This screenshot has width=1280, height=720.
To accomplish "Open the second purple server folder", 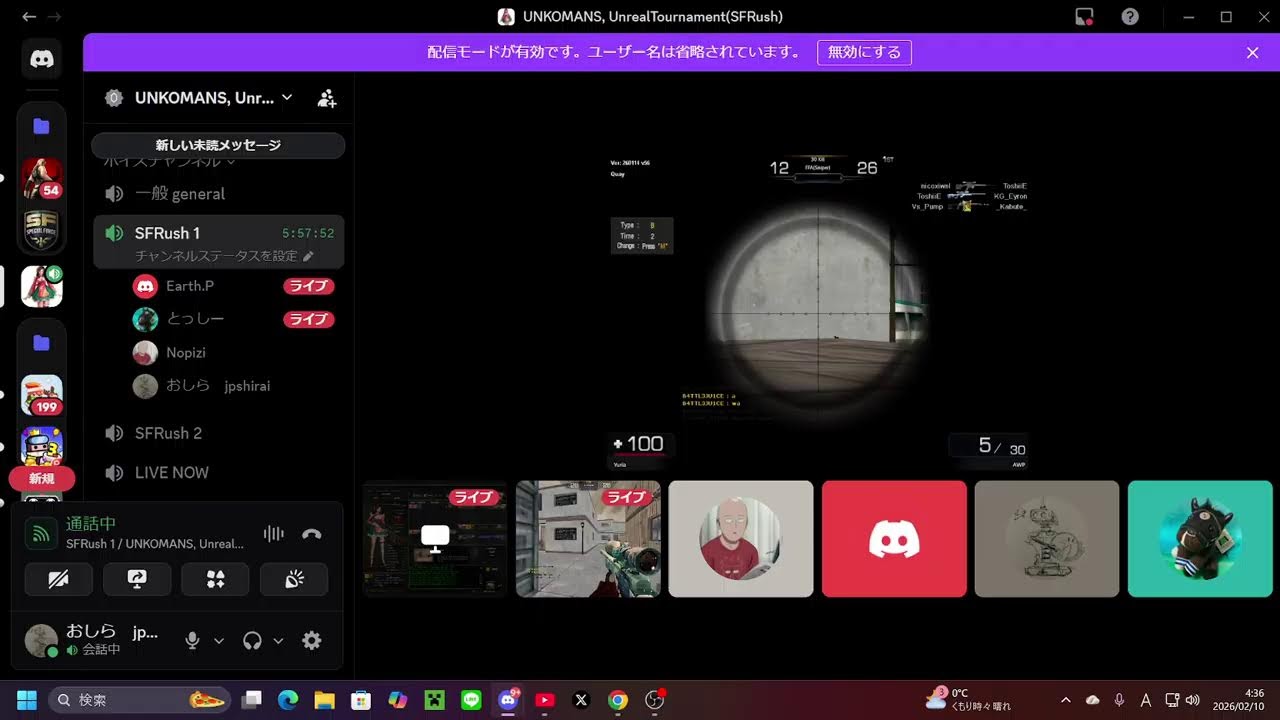I will 42,344.
